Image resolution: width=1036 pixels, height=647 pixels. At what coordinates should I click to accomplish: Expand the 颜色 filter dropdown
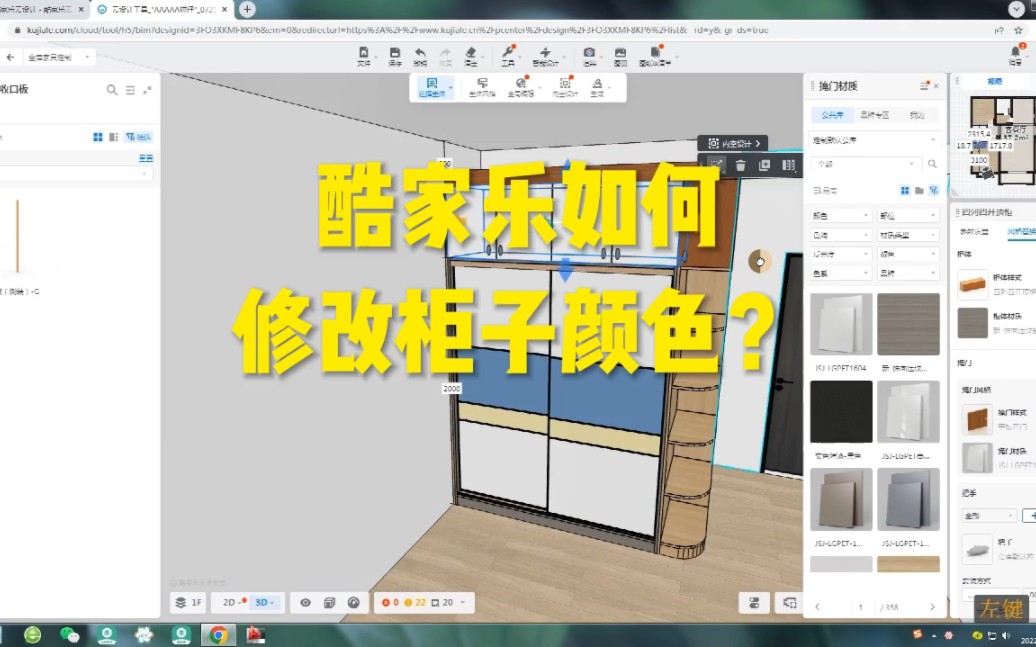pos(838,215)
